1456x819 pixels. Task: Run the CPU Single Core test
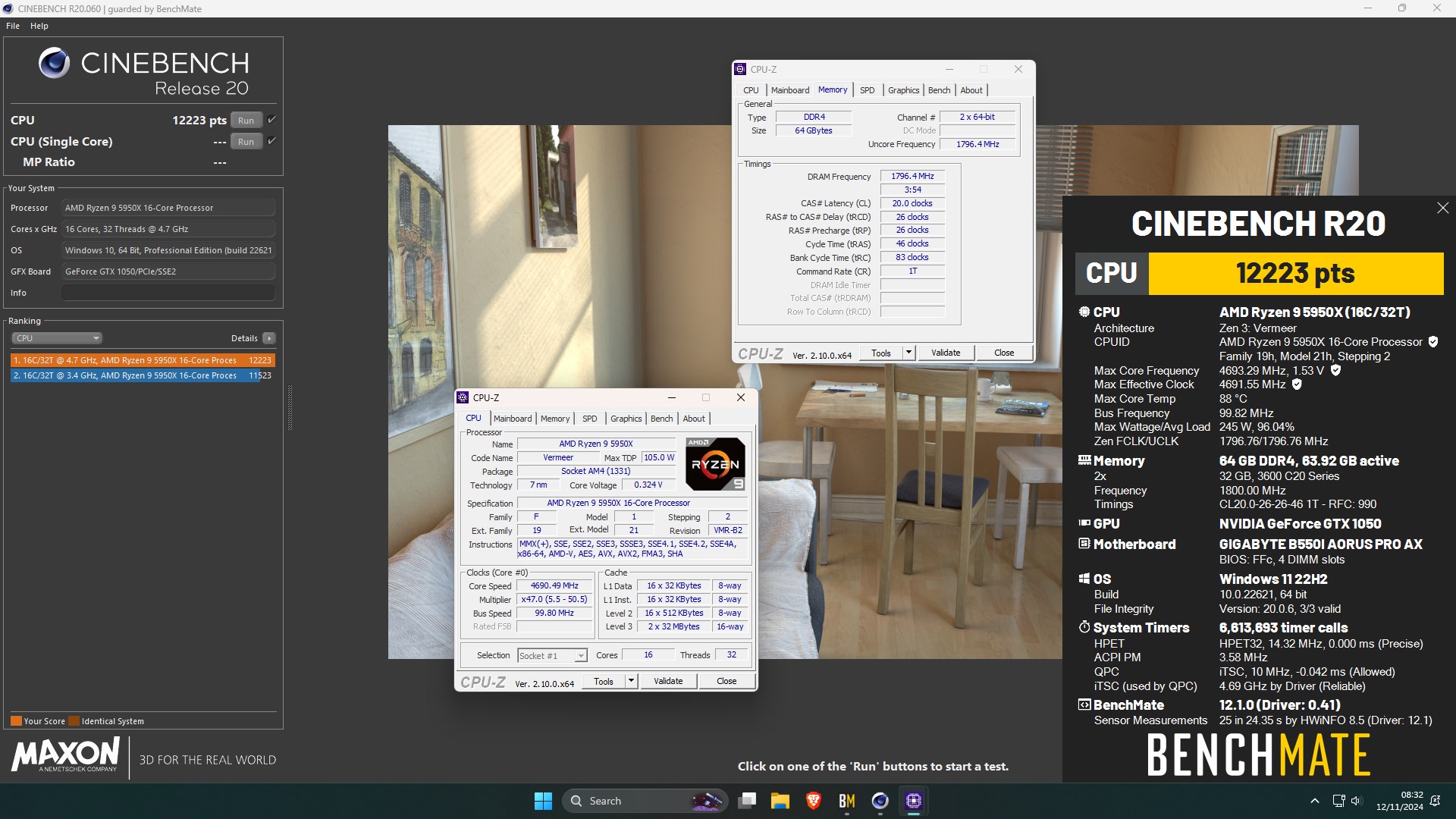pyautogui.click(x=246, y=141)
